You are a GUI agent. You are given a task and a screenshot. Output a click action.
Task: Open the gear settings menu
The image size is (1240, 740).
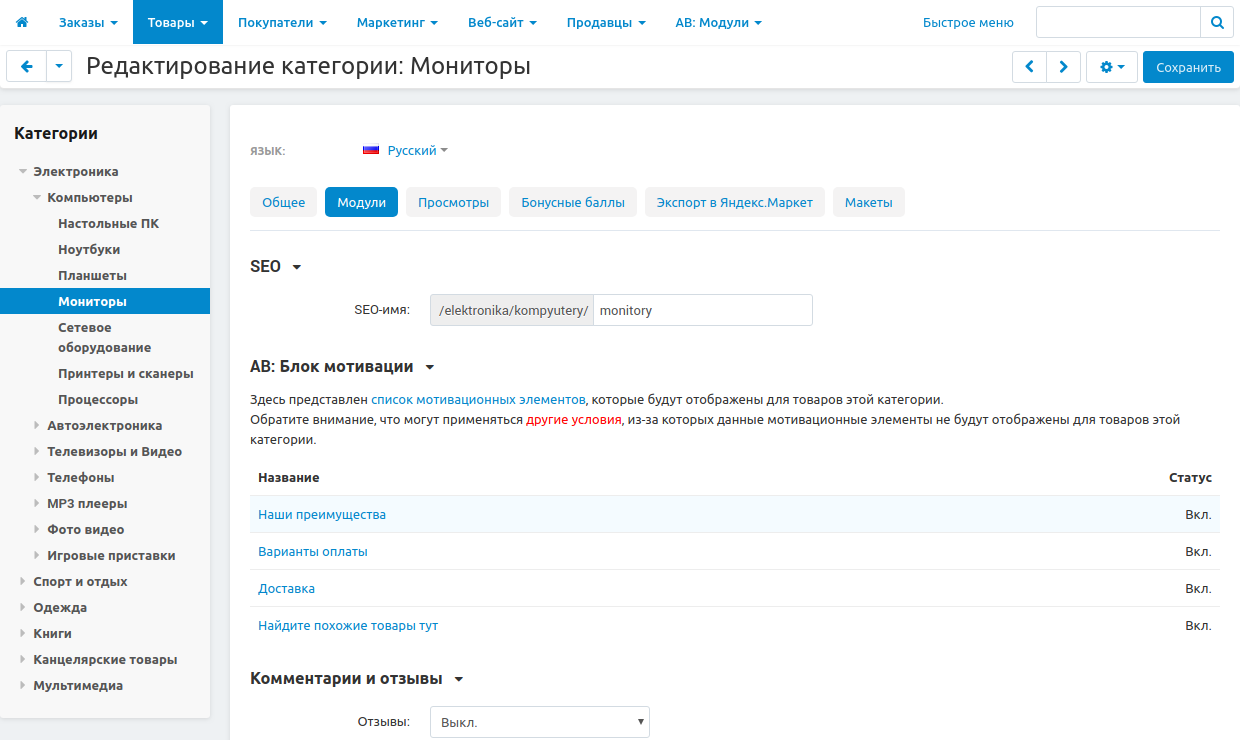click(x=1112, y=66)
